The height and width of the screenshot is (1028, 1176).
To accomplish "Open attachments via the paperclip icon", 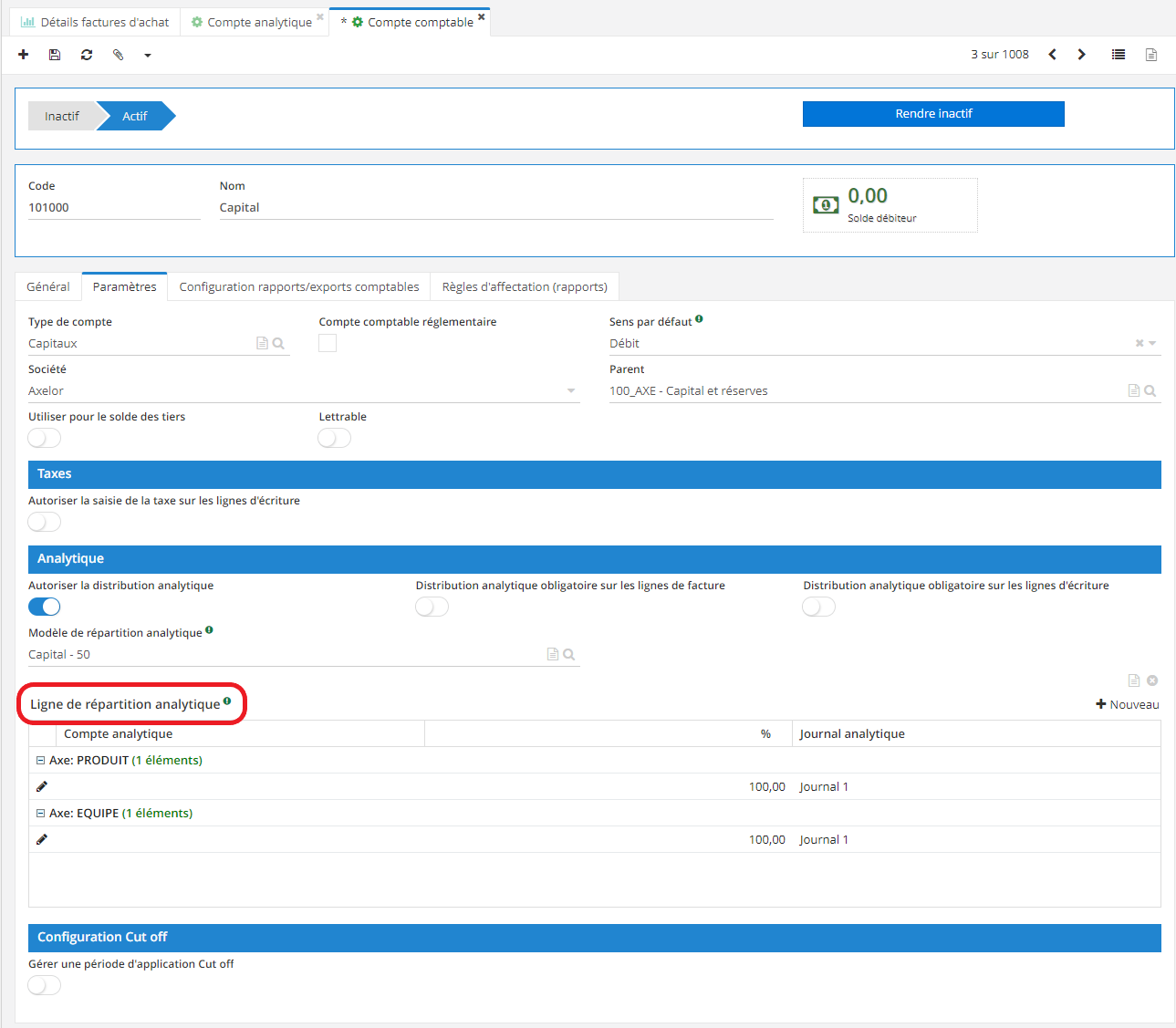I will pyautogui.click(x=118, y=55).
